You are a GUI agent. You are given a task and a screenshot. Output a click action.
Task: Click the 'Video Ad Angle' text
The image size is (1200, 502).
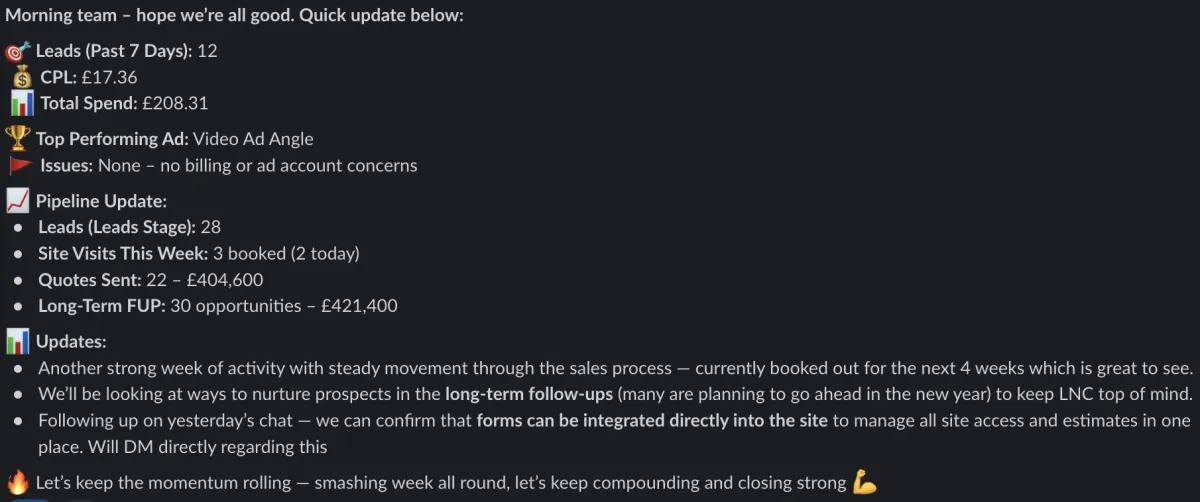[253, 139]
